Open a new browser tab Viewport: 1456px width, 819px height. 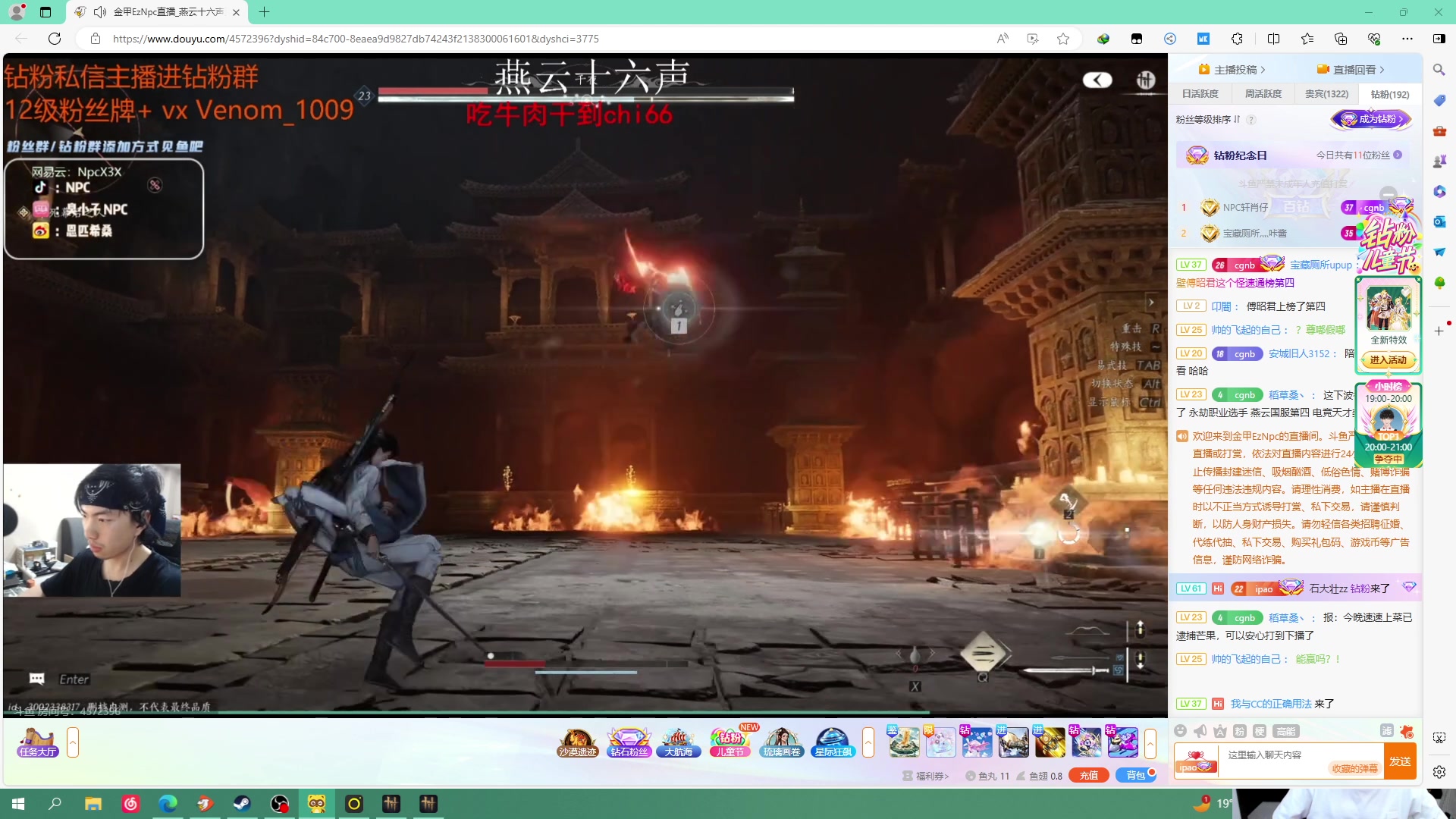pyautogui.click(x=264, y=12)
